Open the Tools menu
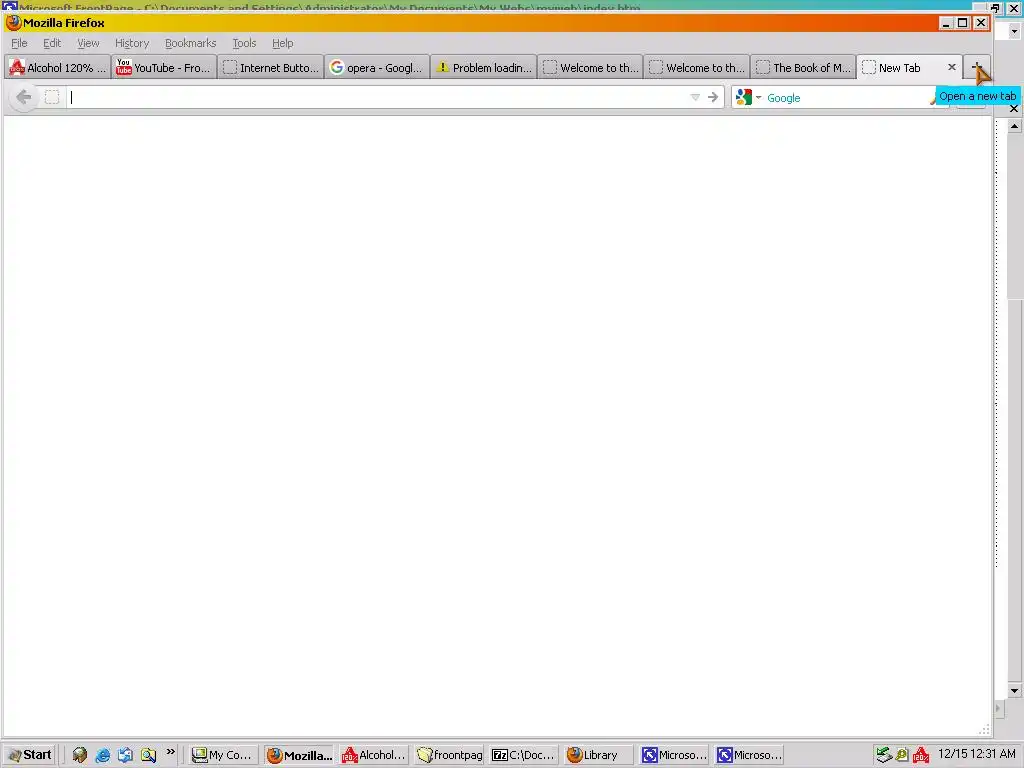Image resolution: width=1024 pixels, height=768 pixels. 244,43
